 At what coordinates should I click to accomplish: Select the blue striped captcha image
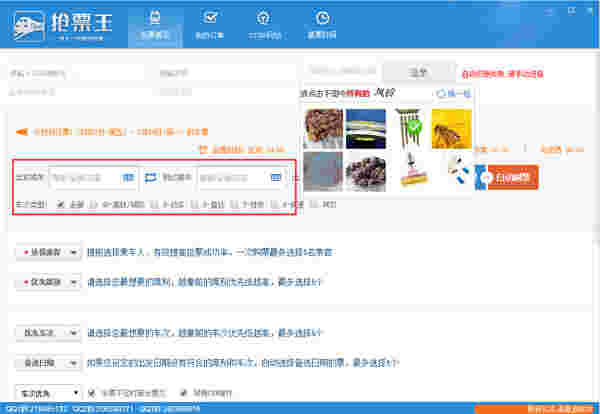click(366, 128)
